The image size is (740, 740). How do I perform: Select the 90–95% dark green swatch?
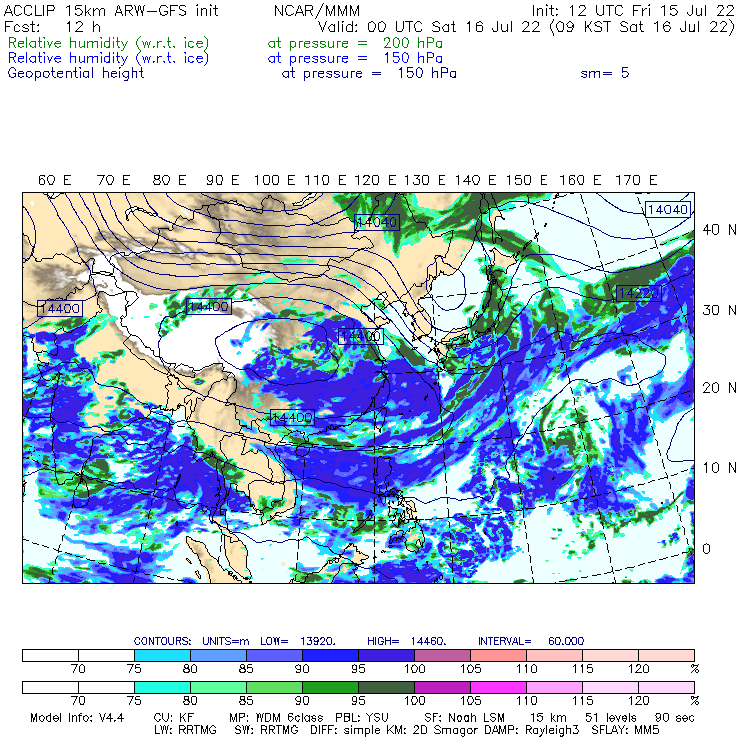pos(330,687)
